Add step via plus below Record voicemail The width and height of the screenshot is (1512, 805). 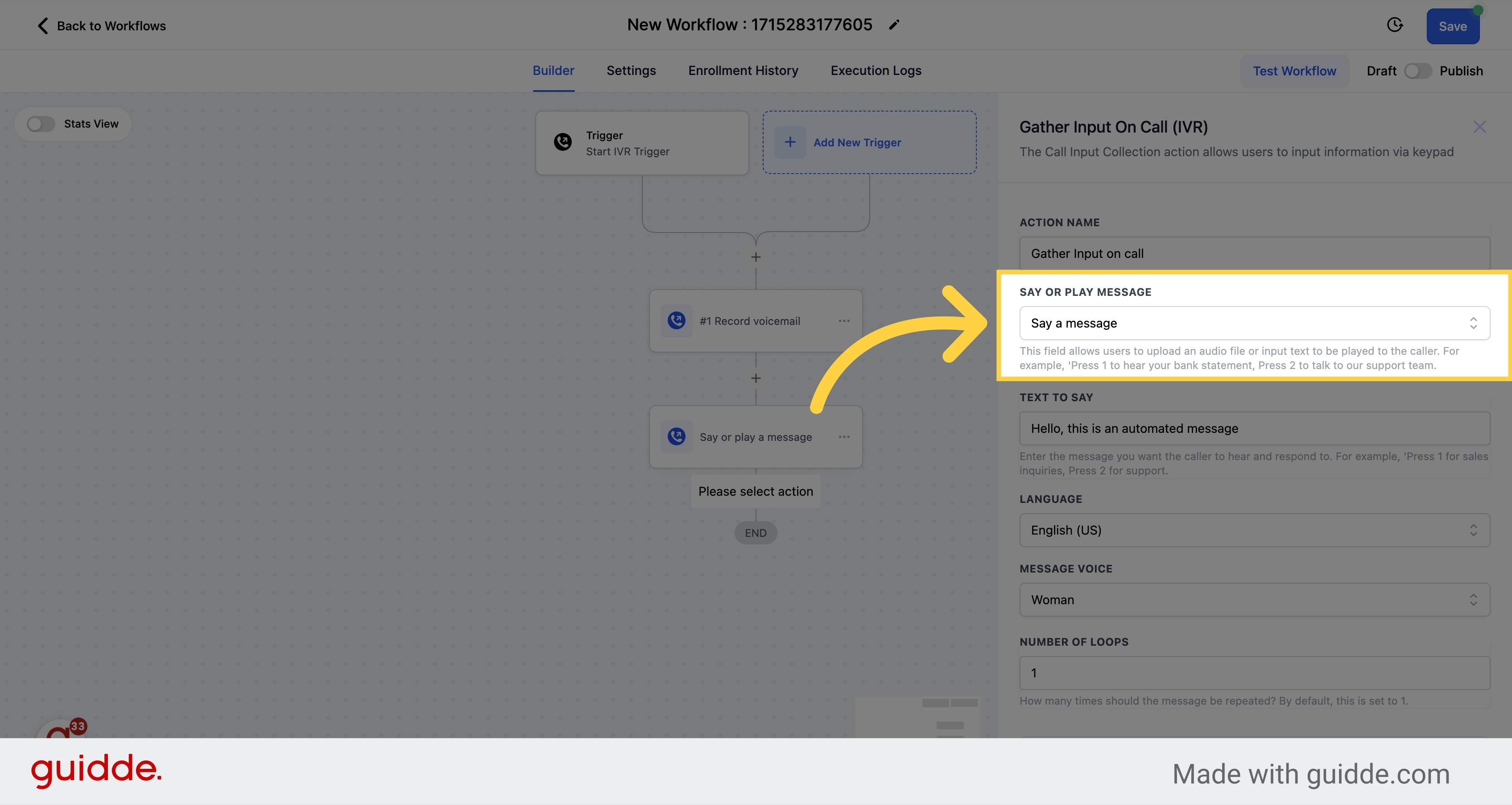[756, 378]
